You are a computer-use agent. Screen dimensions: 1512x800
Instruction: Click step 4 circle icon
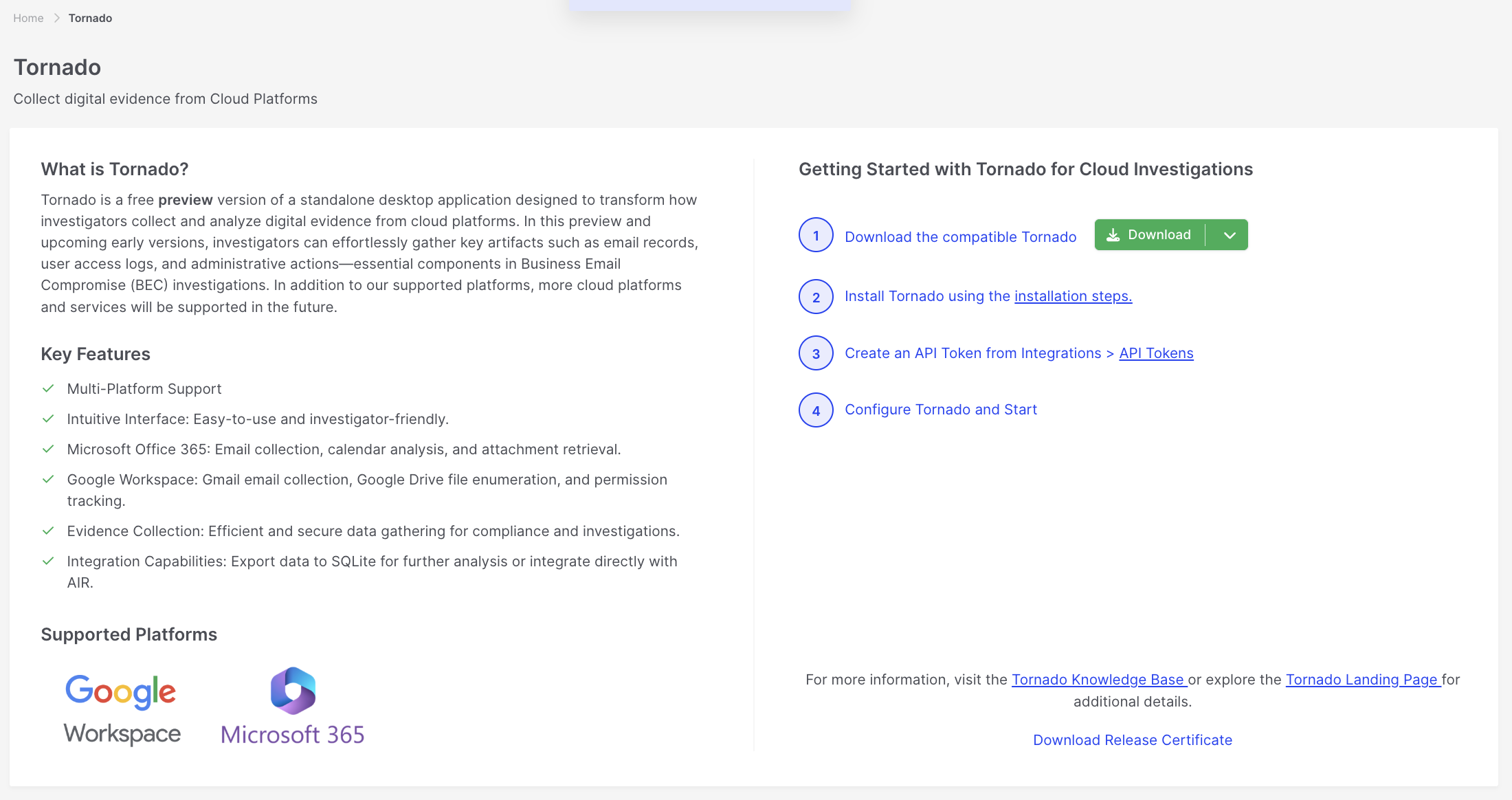816,410
